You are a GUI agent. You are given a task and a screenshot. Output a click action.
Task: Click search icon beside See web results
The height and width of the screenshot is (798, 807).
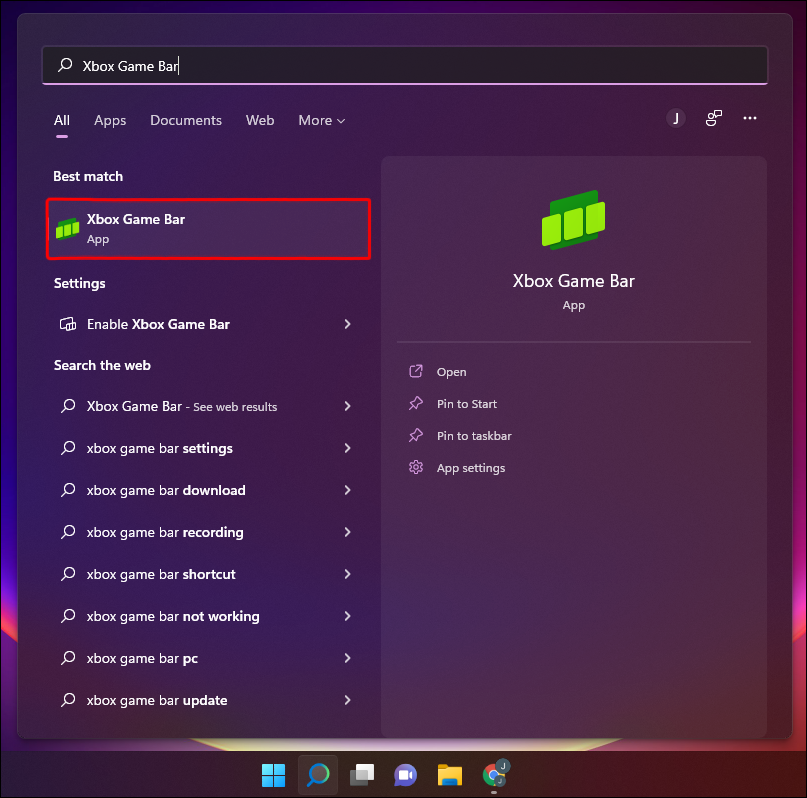pos(68,406)
